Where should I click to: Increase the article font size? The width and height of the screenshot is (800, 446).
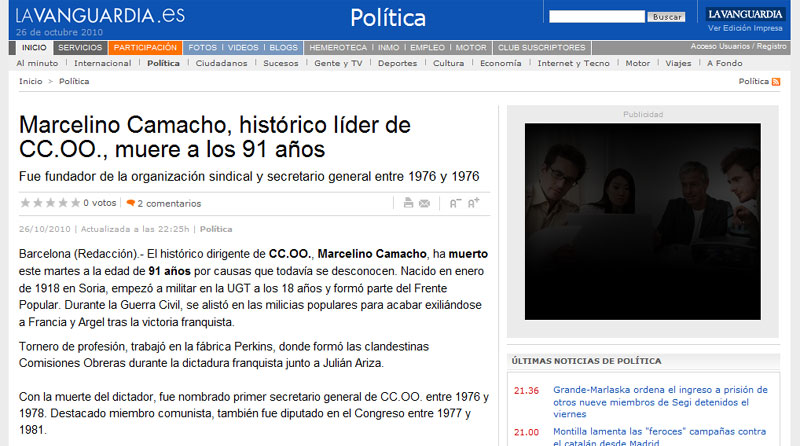pos(473,203)
